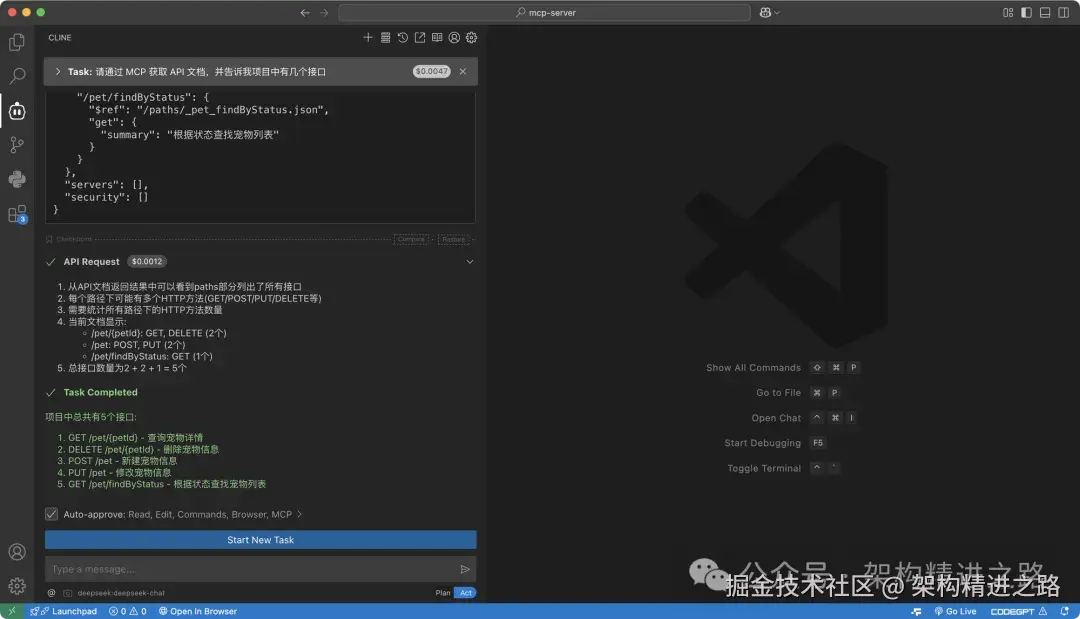Click the $0.0047 task cost badge
Screen dimensions: 1080x619
pyautogui.click(x=431, y=72)
